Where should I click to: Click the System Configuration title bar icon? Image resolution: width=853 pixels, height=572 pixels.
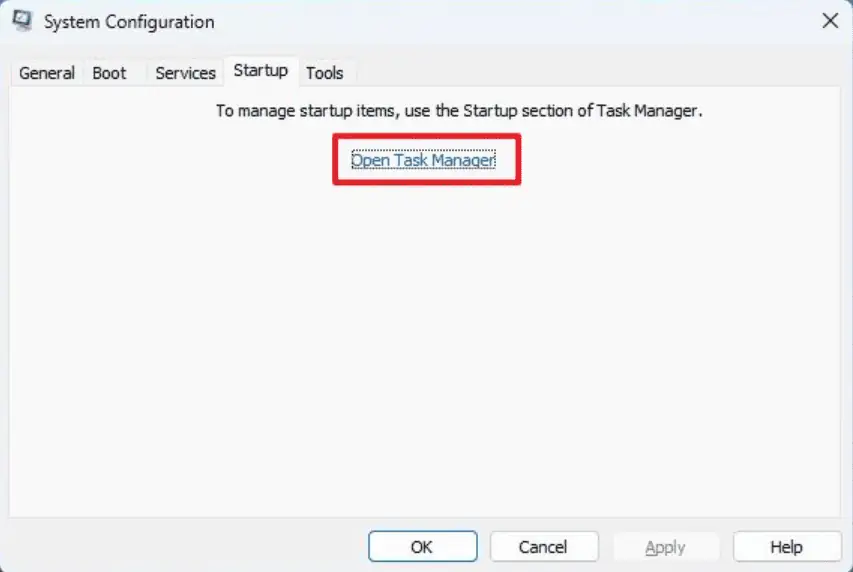[21, 21]
